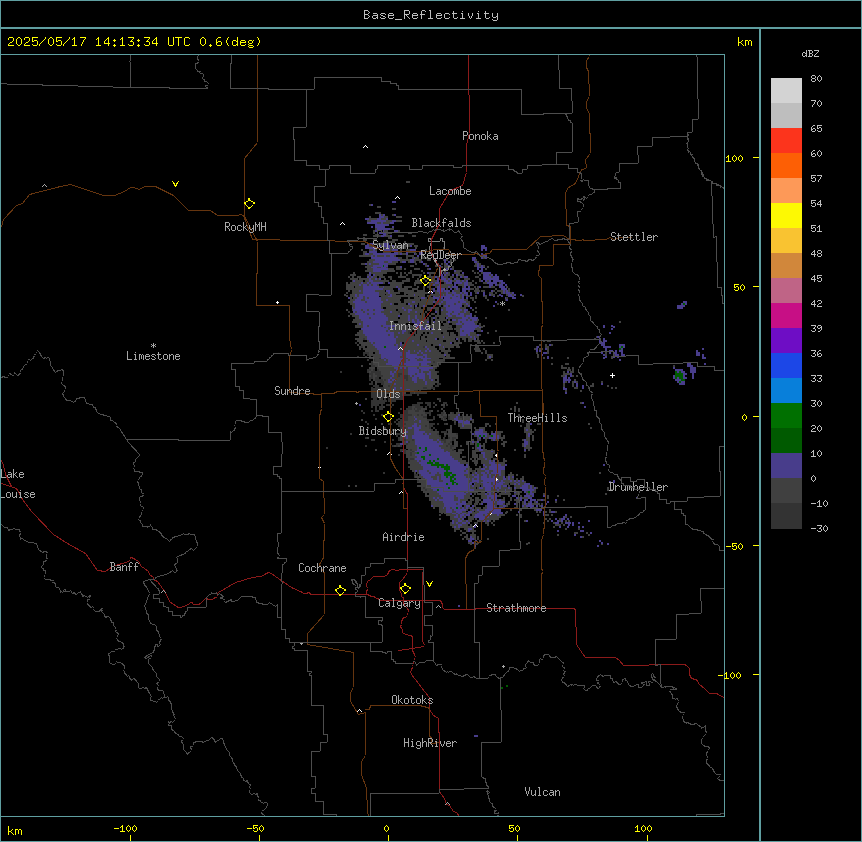Pick the light gray swatch at top of legend
This screenshot has height=842, width=862.
pos(786,90)
